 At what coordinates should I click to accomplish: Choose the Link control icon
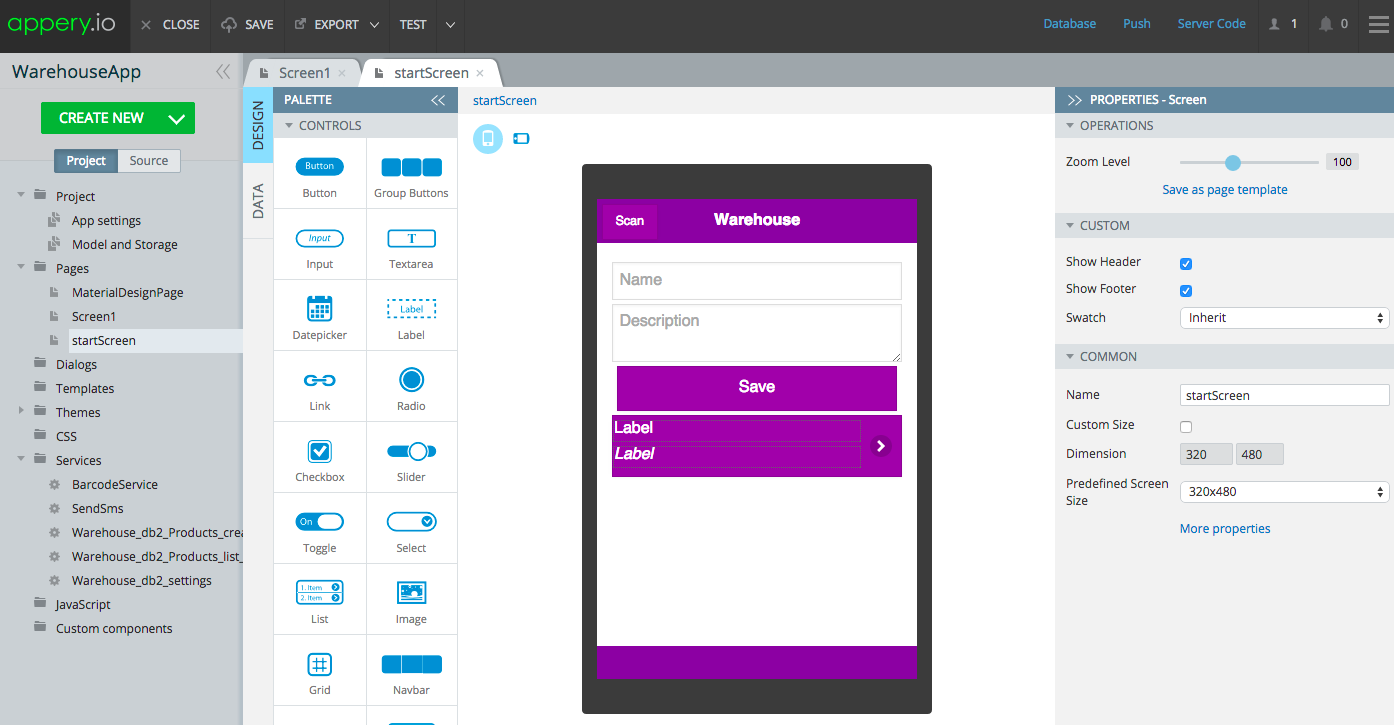[320, 380]
